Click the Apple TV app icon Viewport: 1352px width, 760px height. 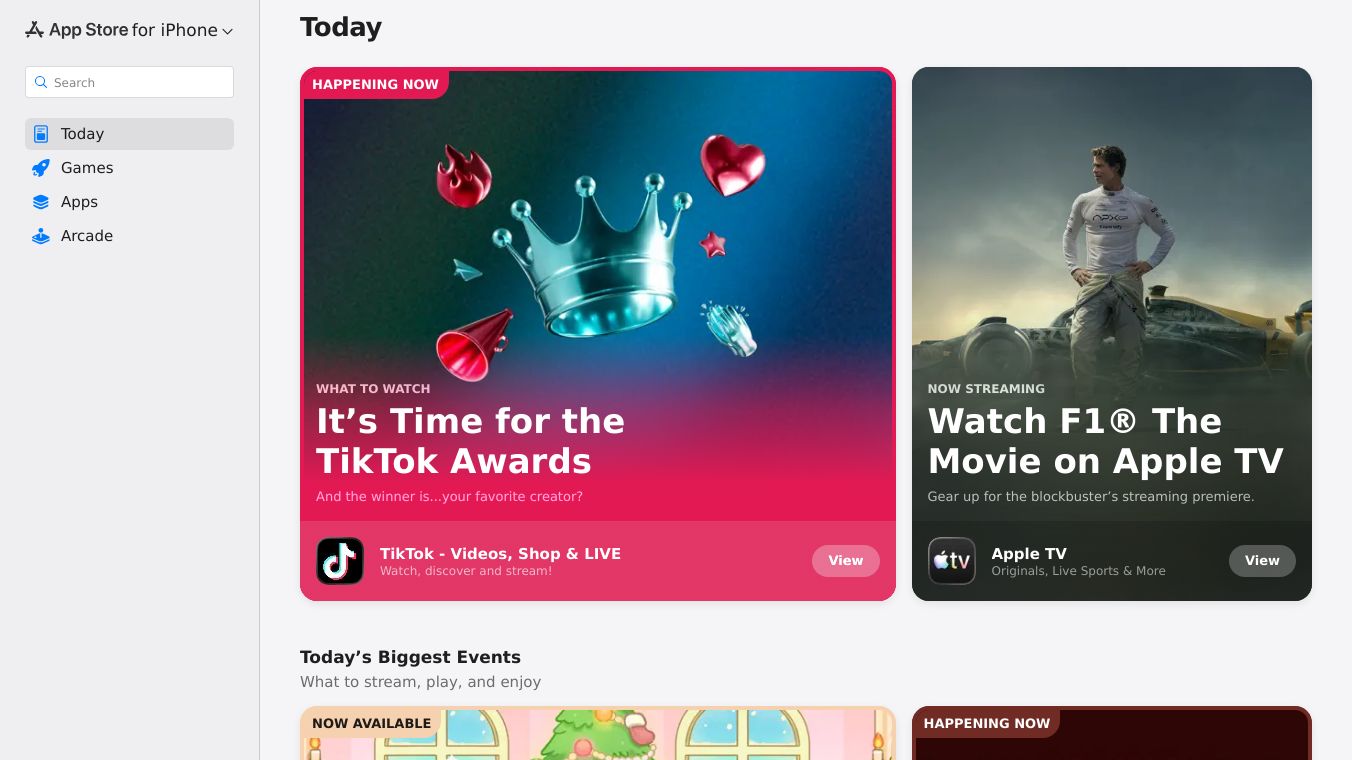952,561
